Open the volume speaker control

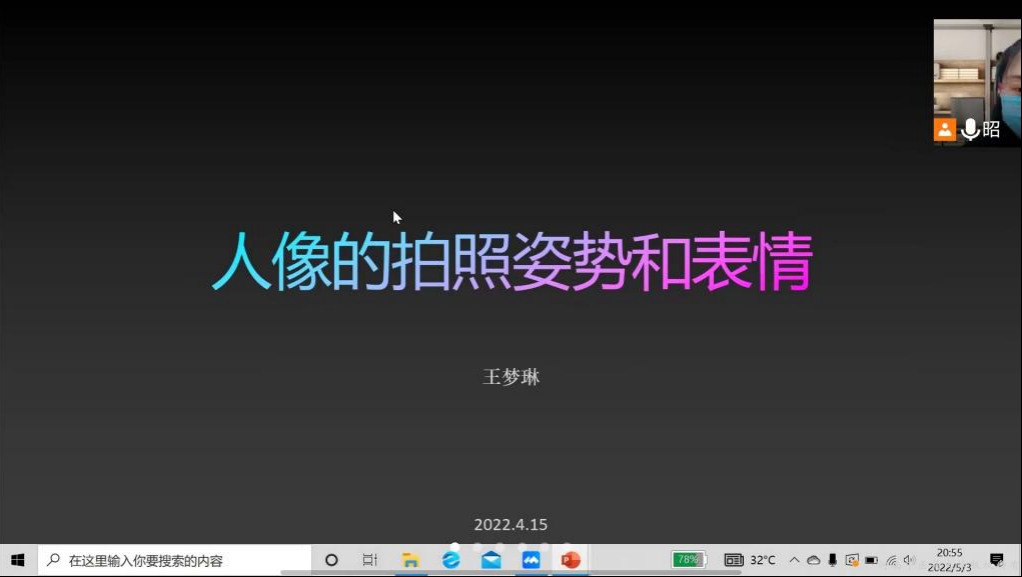909,560
